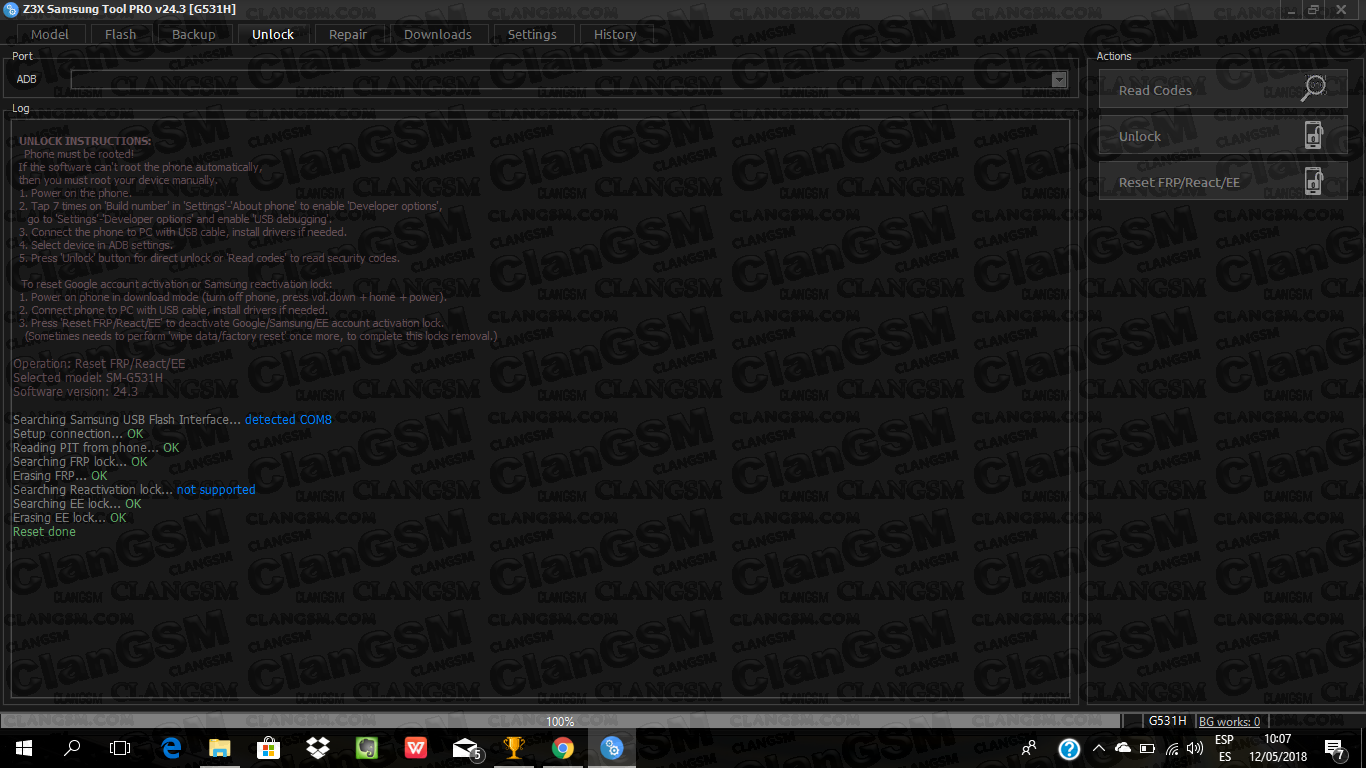The image size is (1366, 768).
Task: Click Z3X Samsung Tool taskbar icon
Action: pyautogui.click(x=612, y=748)
